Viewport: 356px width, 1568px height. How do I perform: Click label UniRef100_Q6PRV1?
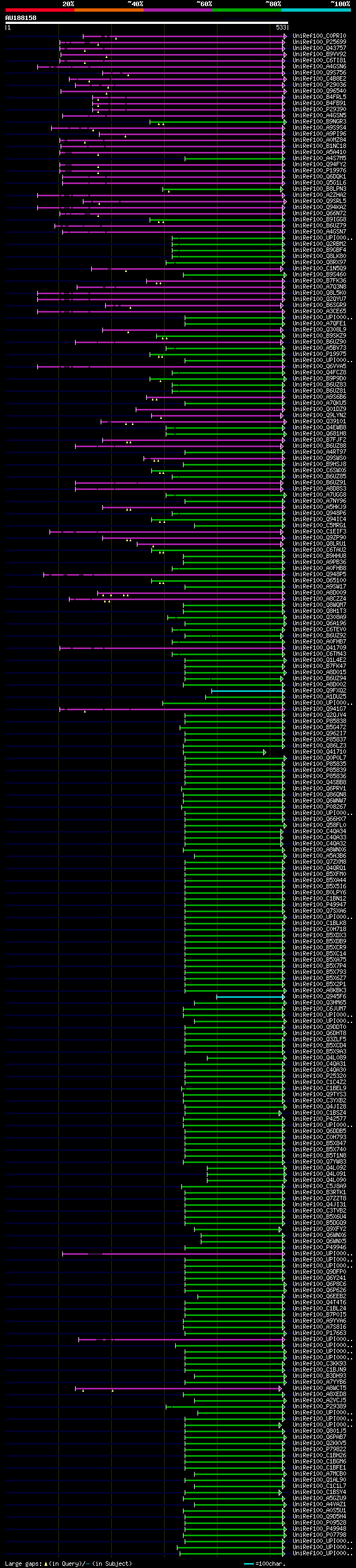(x=319, y=789)
